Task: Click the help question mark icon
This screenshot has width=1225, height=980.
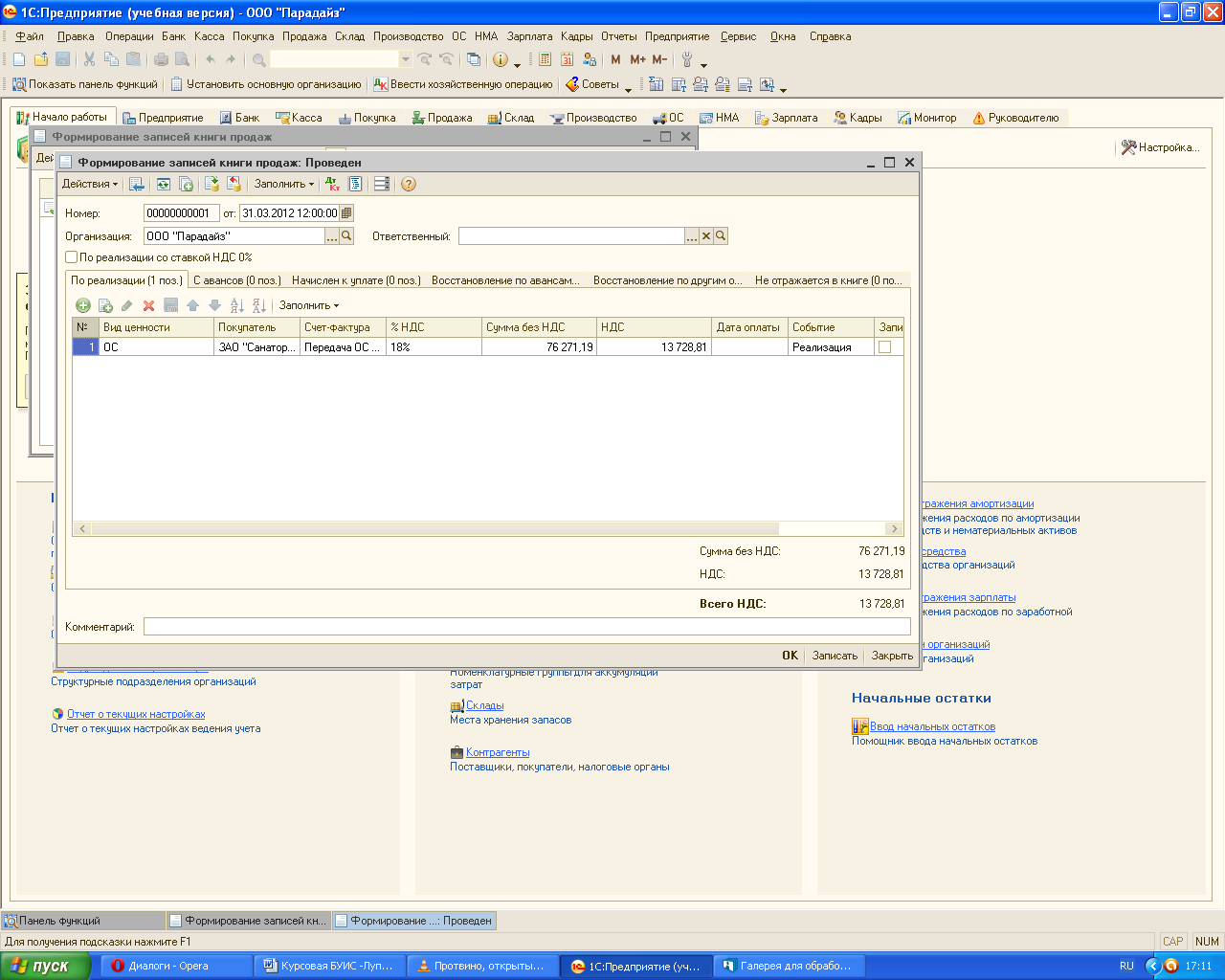Action: tap(409, 184)
